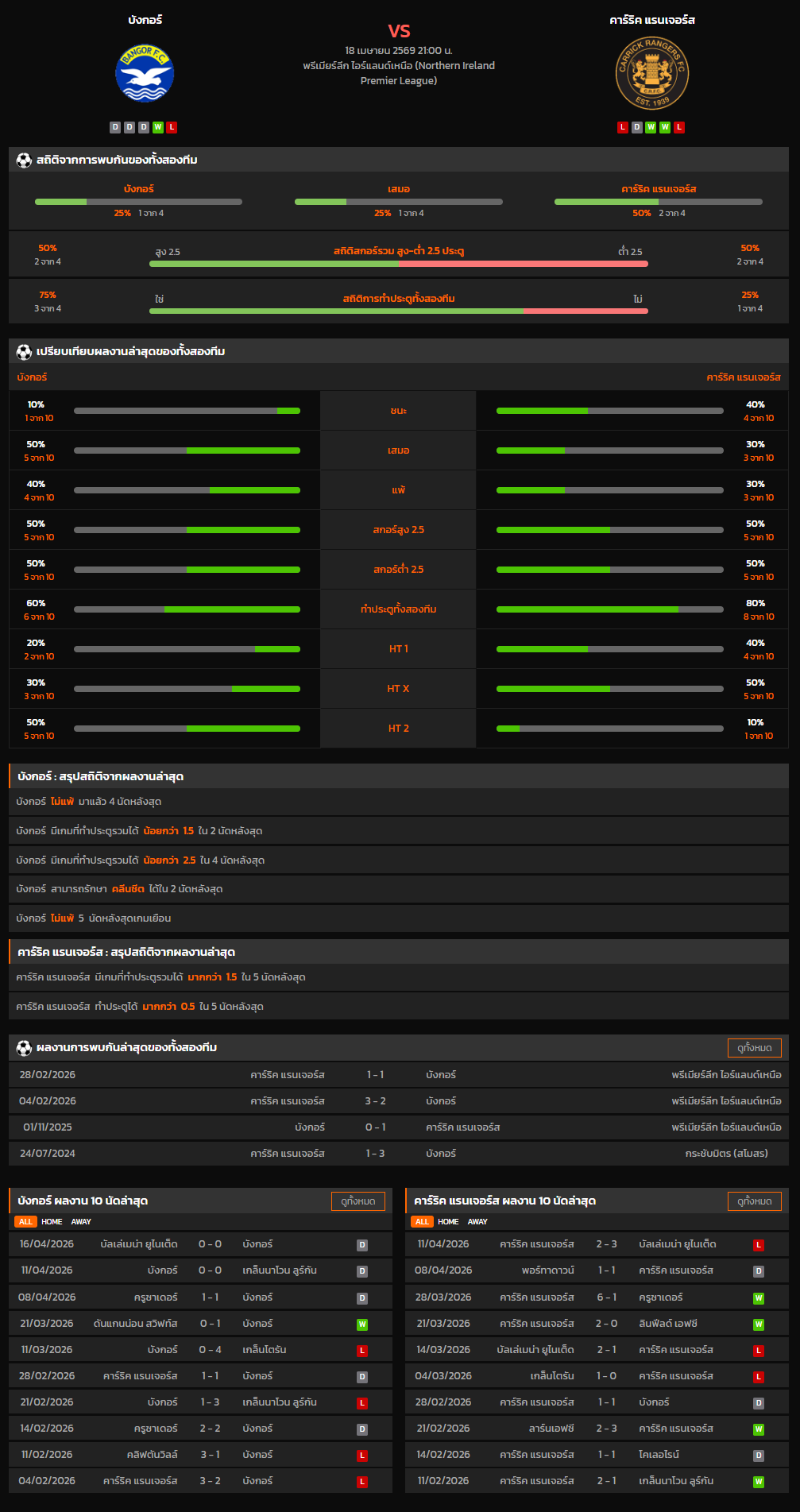Click soccer ball icon beside เปรียบเทียบผลงานล่าสุดของทั้งสองทีม header
The image size is (800, 1512).
click(x=24, y=352)
